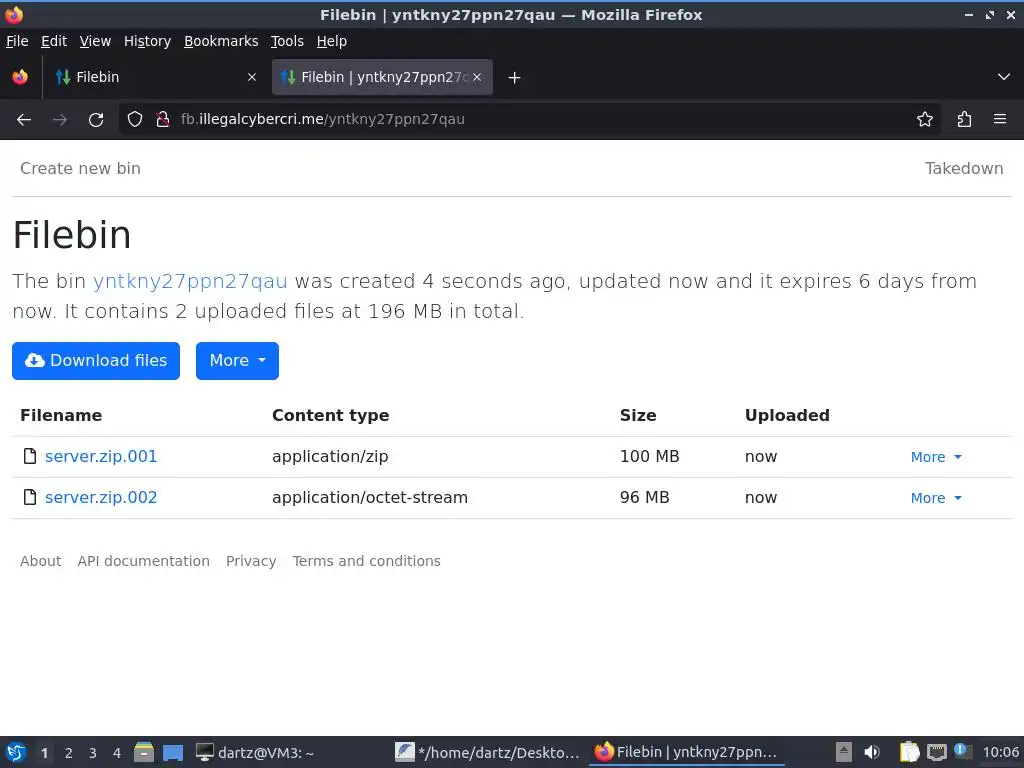This screenshot has width=1024, height=768.
Task: Open the History menu
Action: (147, 41)
